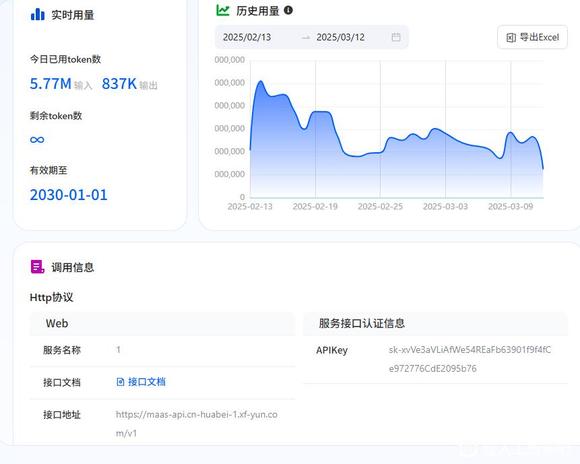Click the 调用信息 document icon

[37, 266]
